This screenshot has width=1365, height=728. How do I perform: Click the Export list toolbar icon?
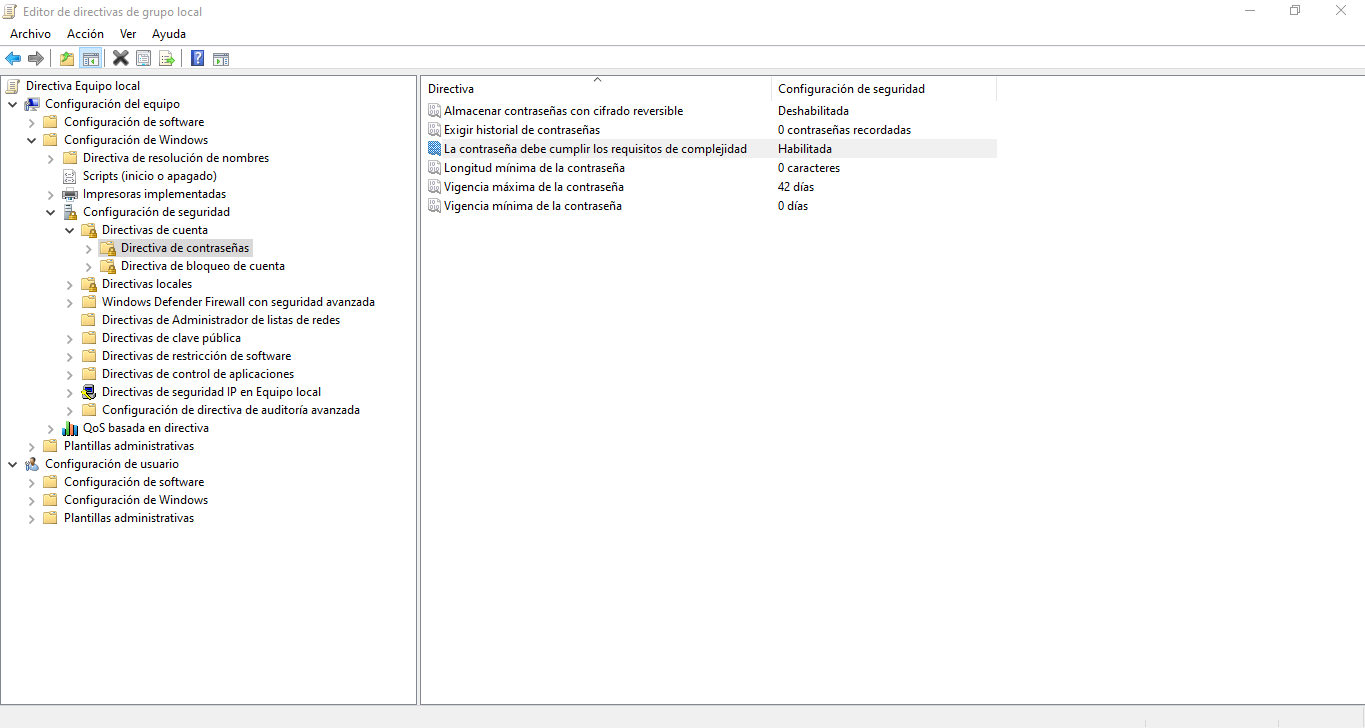(x=167, y=59)
